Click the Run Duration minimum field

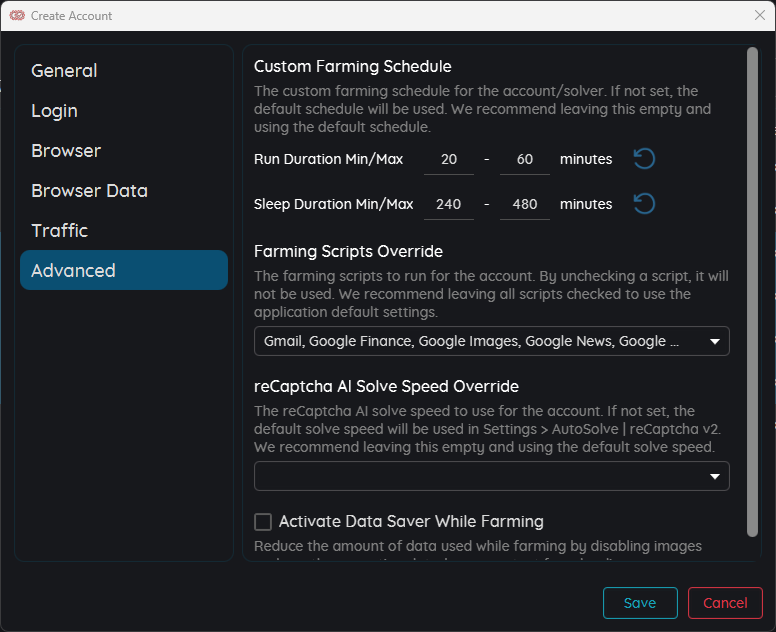click(x=449, y=160)
